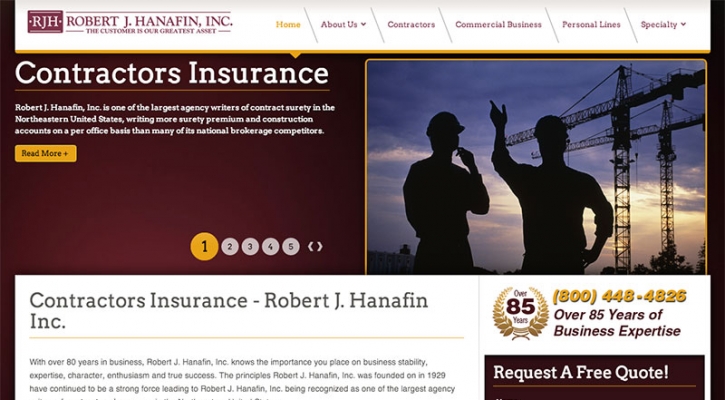The width and height of the screenshot is (725, 400).
Task: Click the Read More + button
Action: pyautogui.click(x=45, y=154)
